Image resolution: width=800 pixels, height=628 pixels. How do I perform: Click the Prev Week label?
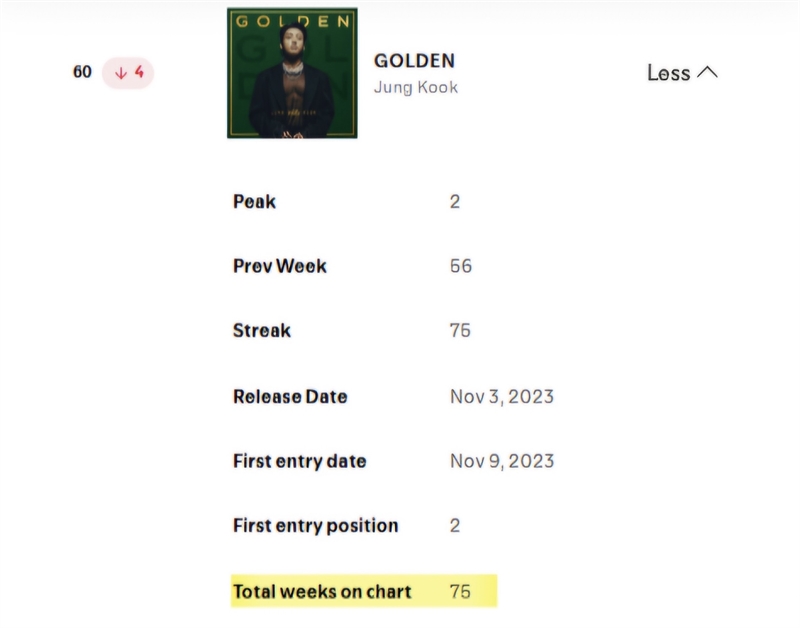tap(280, 266)
